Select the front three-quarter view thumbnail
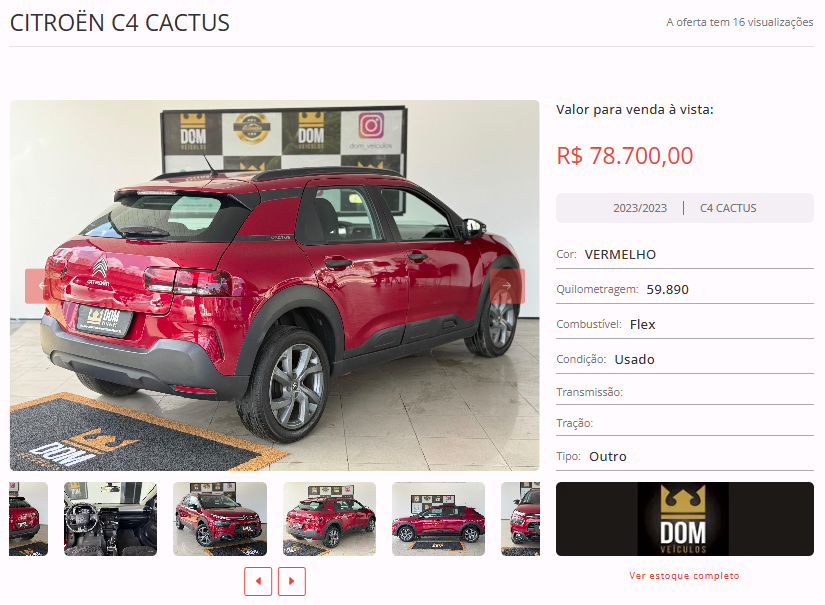825x605 pixels. pos(220,519)
